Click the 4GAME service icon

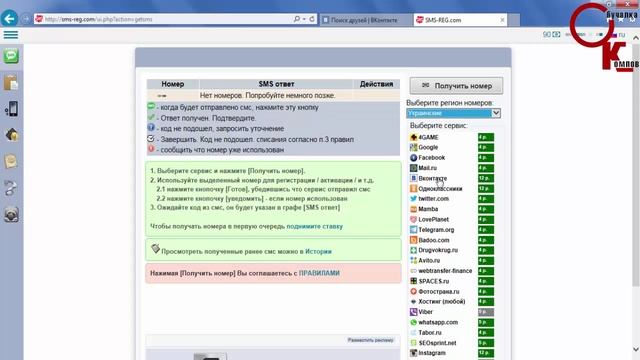(413, 137)
